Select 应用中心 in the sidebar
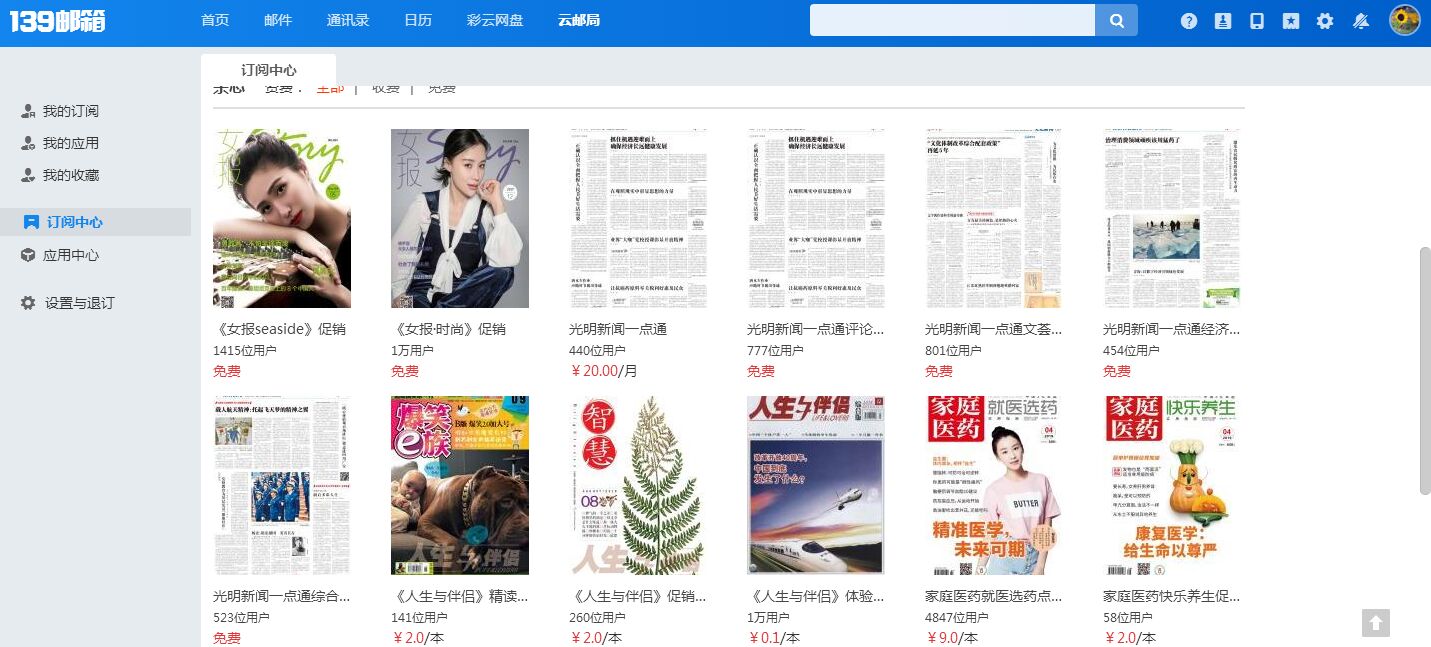 pos(70,255)
